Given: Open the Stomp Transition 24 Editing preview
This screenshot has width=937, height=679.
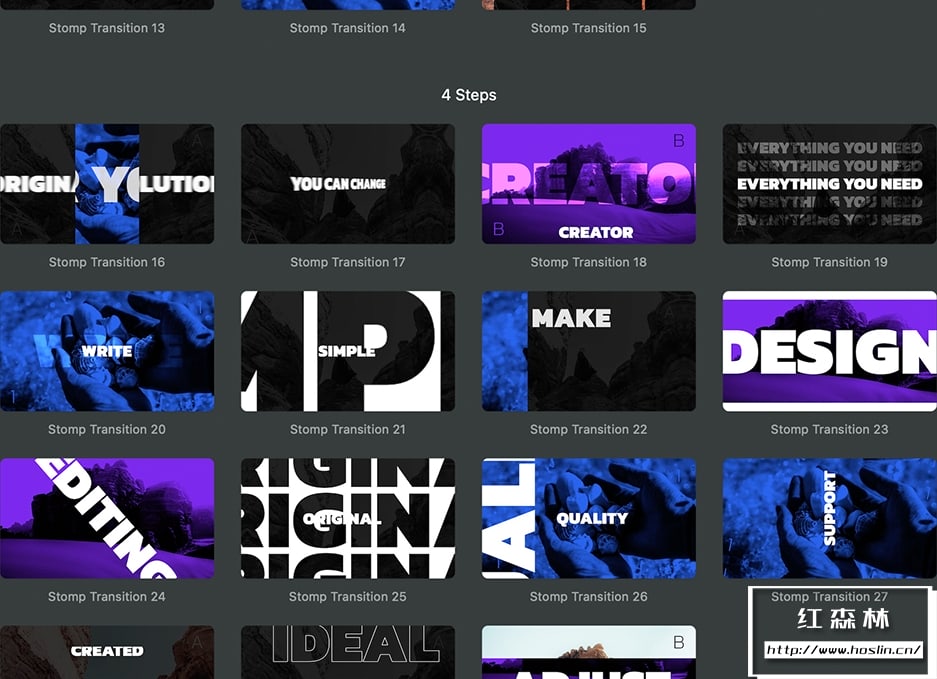Looking at the screenshot, I should (107, 519).
